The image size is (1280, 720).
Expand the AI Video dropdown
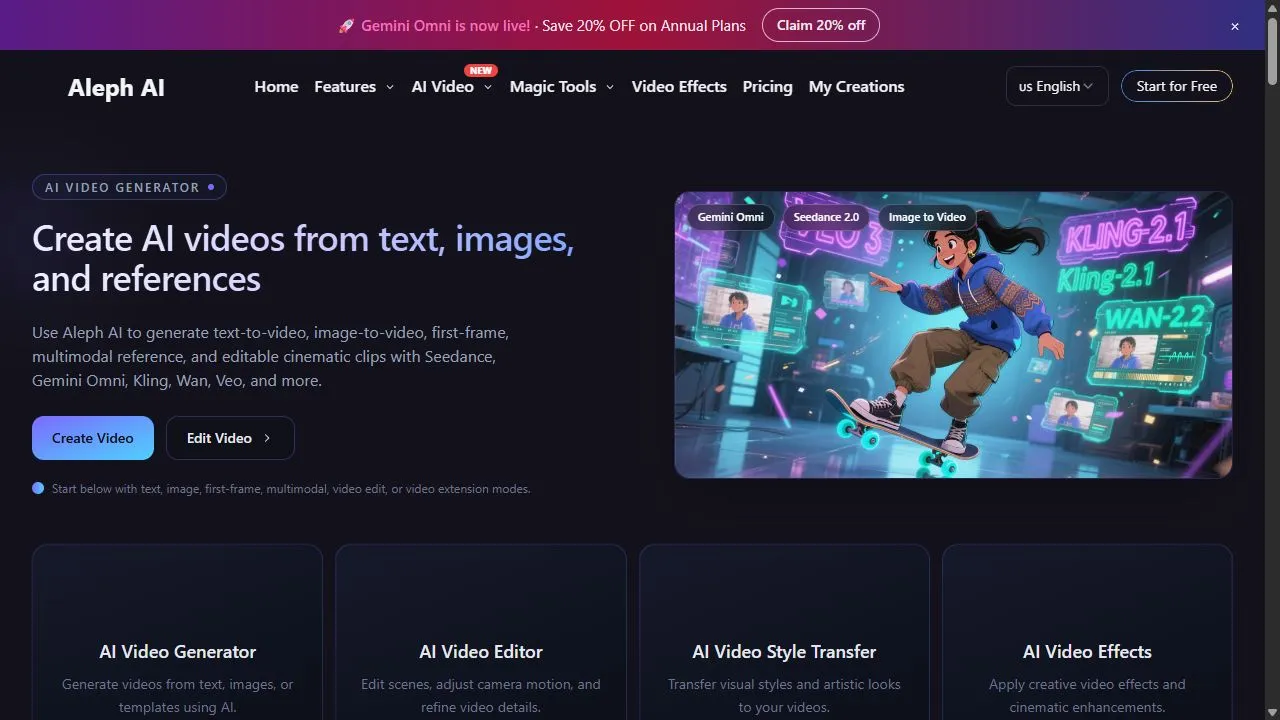click(452, 87)
